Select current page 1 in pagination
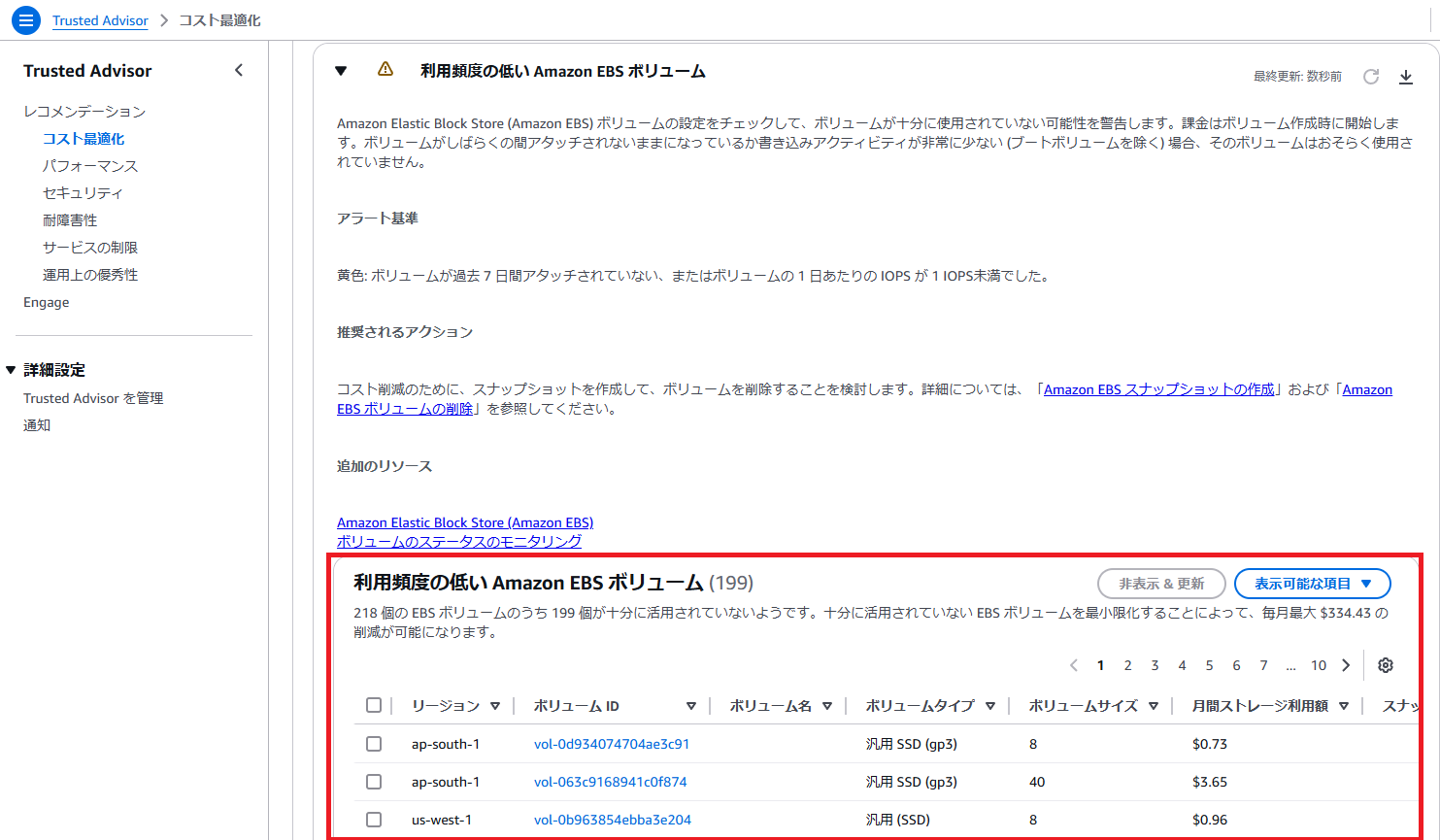 [1100, 665]
